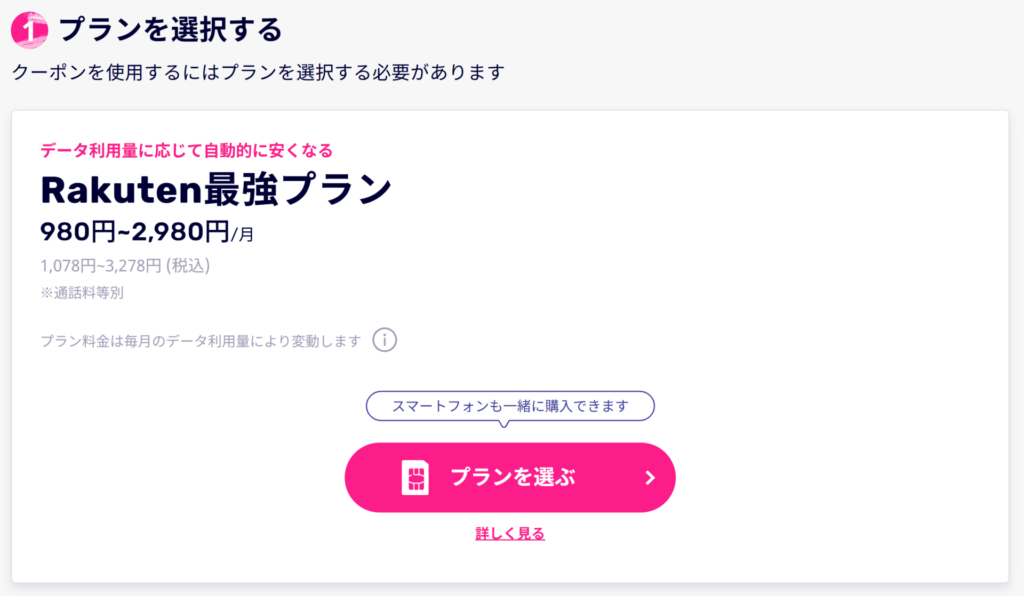Click the coupon notice text below heading
The image size is (1024, 596).
pos(258,72)
